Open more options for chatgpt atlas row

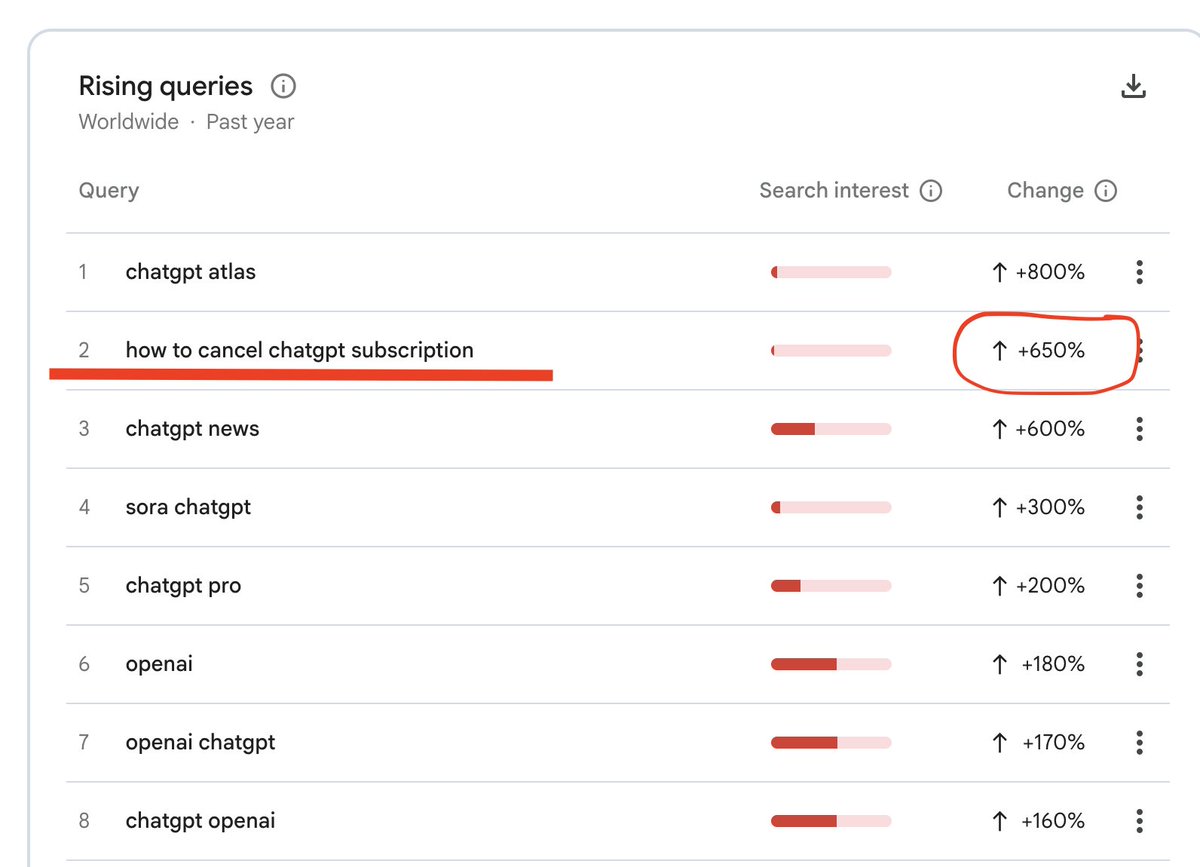tap(1139, 272)
